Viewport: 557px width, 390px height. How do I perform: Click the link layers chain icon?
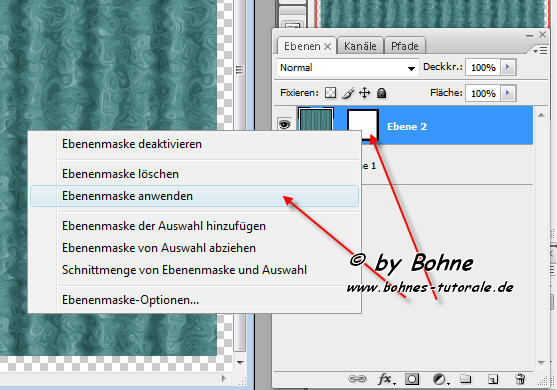pos(357,379)
